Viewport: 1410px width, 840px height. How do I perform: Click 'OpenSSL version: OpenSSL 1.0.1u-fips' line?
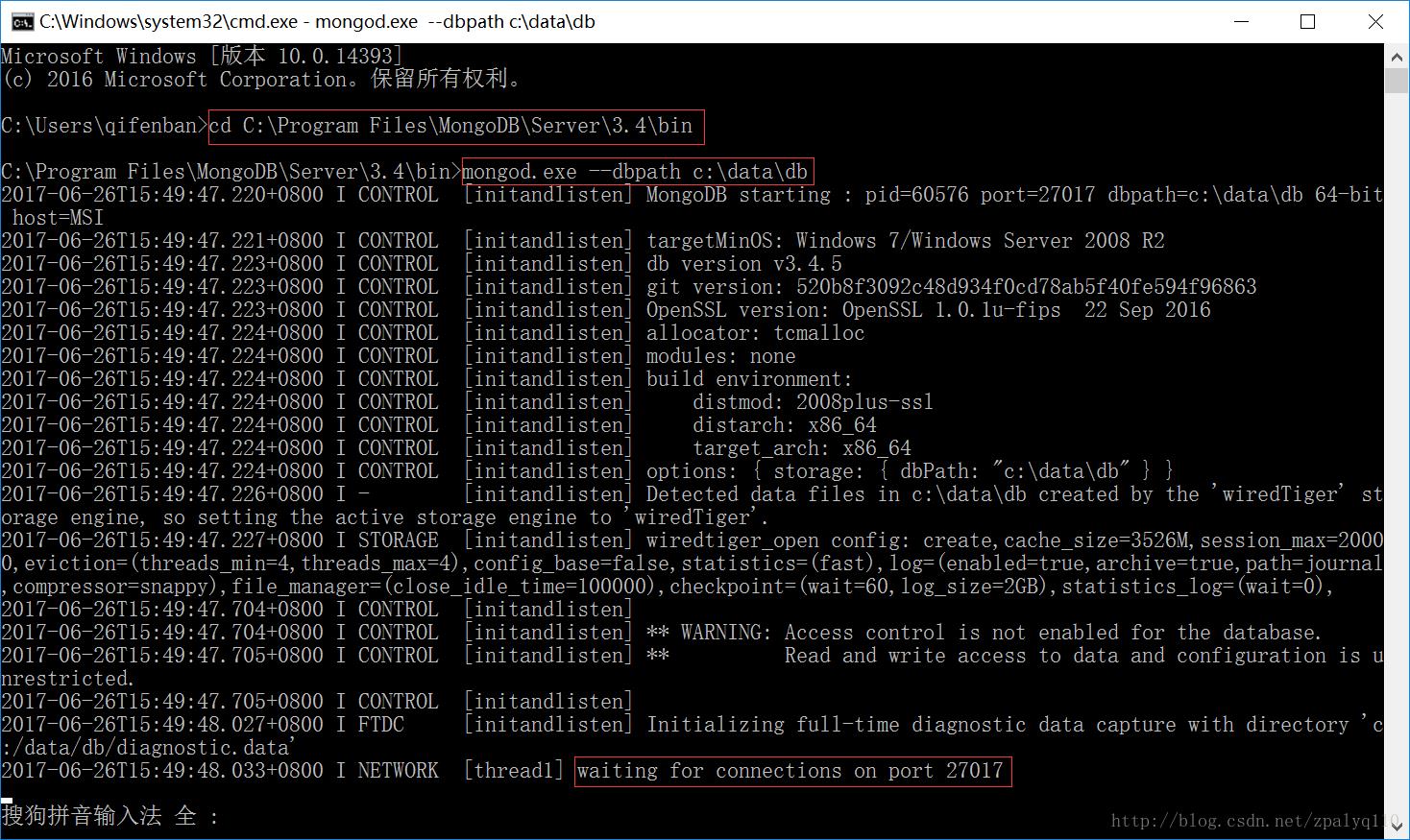[x=853, y=310]
